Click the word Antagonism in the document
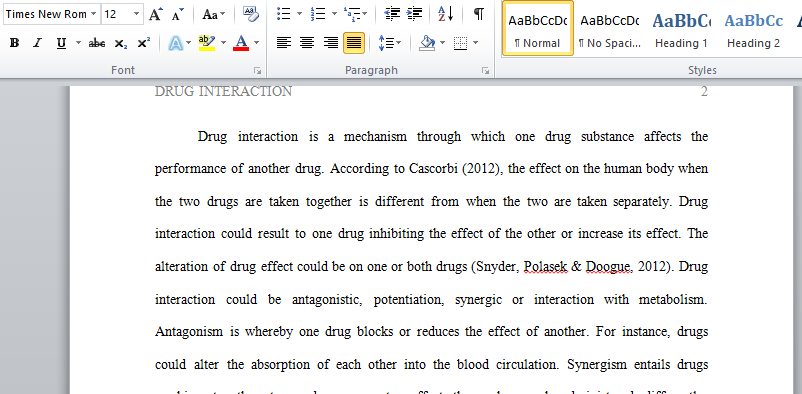This screenshot has width=802, height=394. pos(189,332)
